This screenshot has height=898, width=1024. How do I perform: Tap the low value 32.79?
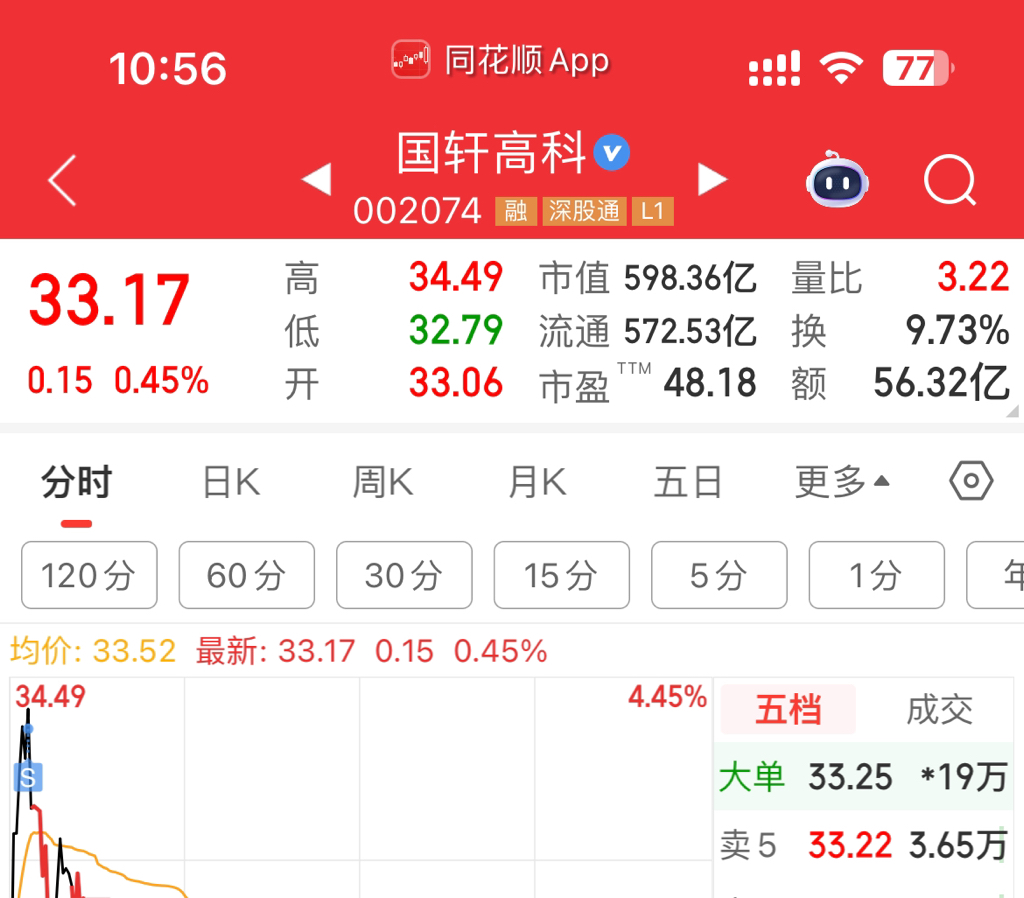456,330
